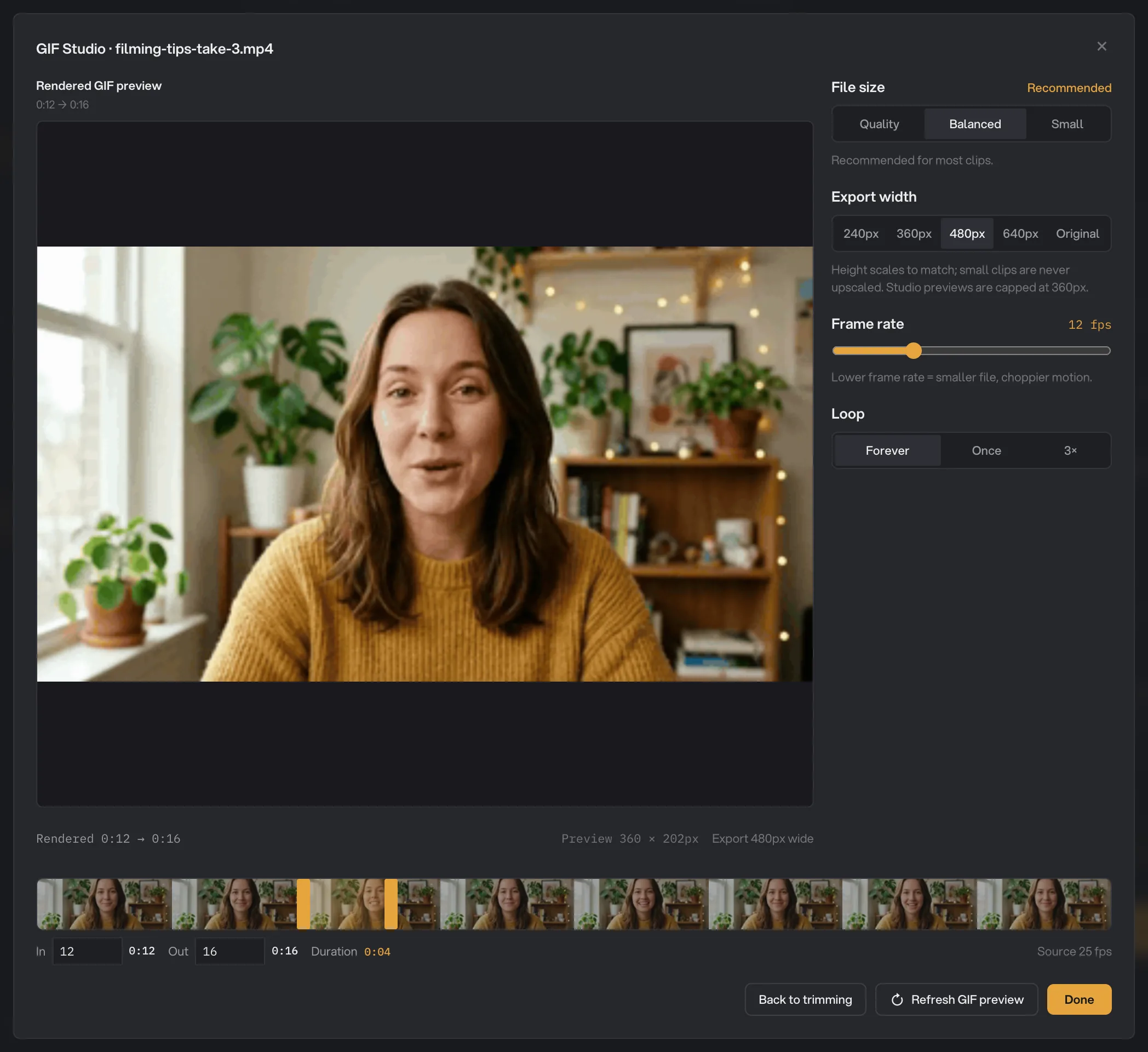Image resolution: width=1148 pixels, height=1052 pixels.
Task: Click the frame rate slider handle
Action: pos(913,350)
